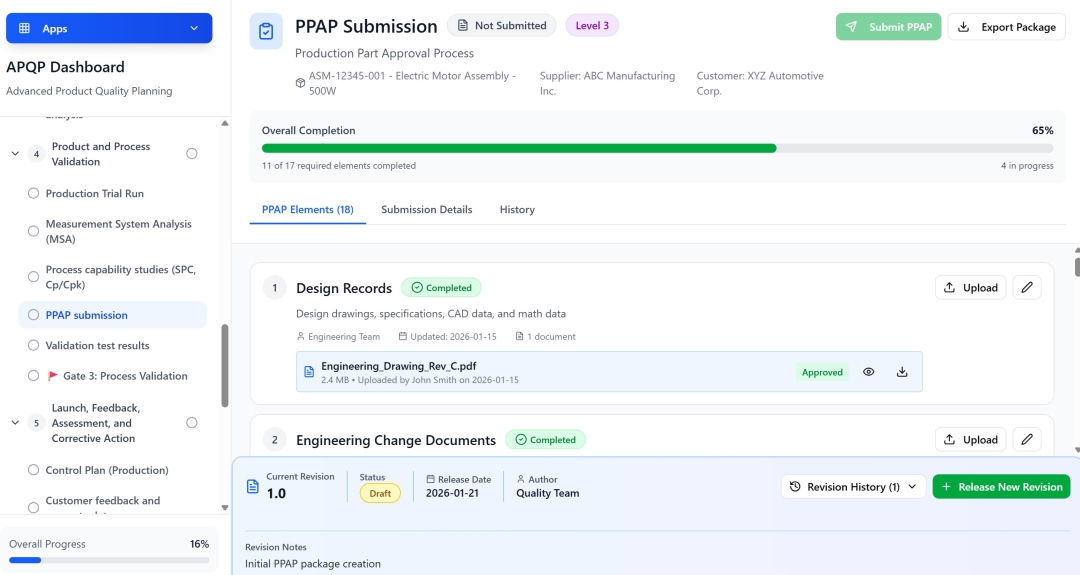
Task: Click the Release New Revision button
Action: (x=1001, y=487)
